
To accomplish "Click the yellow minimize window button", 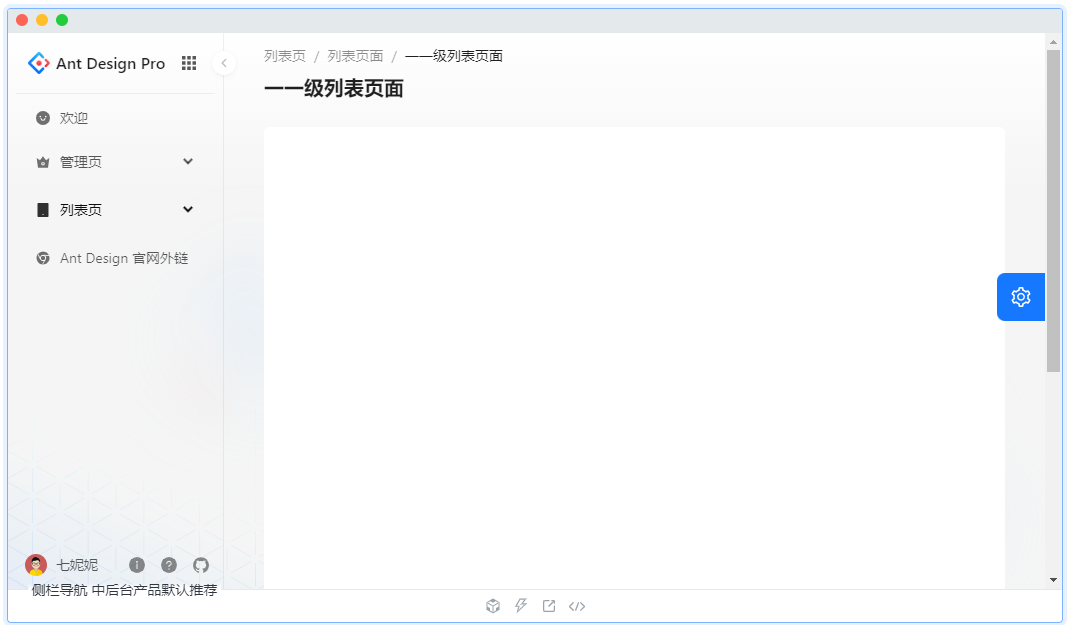I will pos(42,20).
